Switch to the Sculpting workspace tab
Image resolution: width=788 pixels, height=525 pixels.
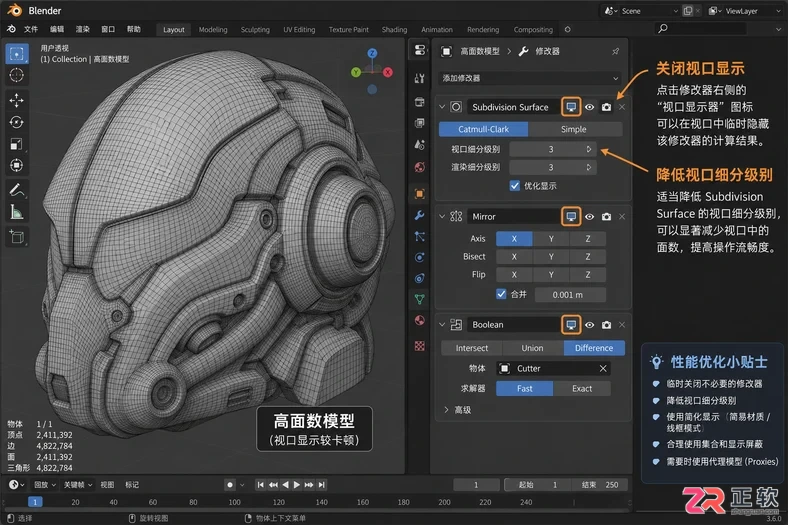(x=255, y=30)
